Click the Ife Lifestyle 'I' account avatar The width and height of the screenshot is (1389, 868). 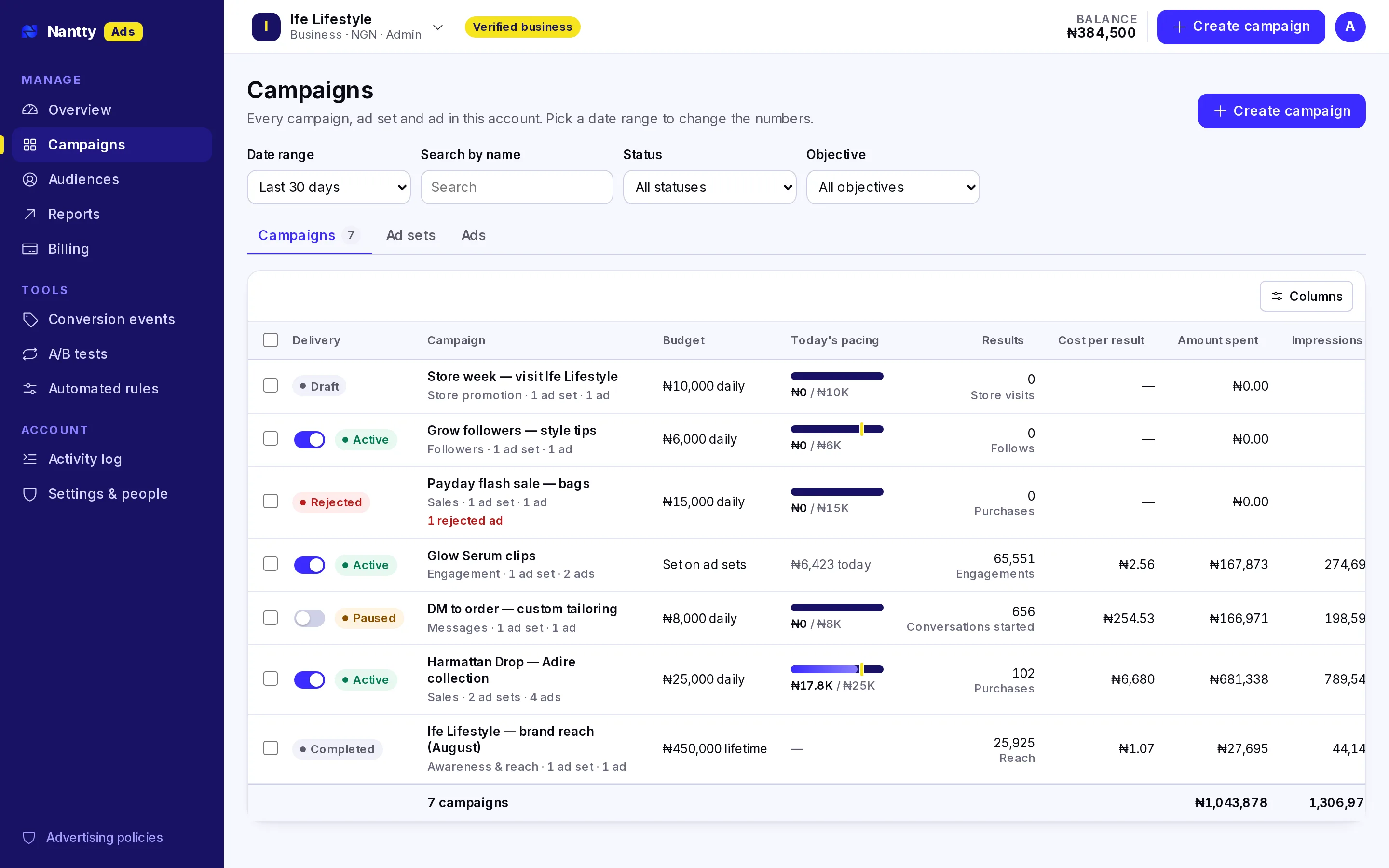(266, 27)
